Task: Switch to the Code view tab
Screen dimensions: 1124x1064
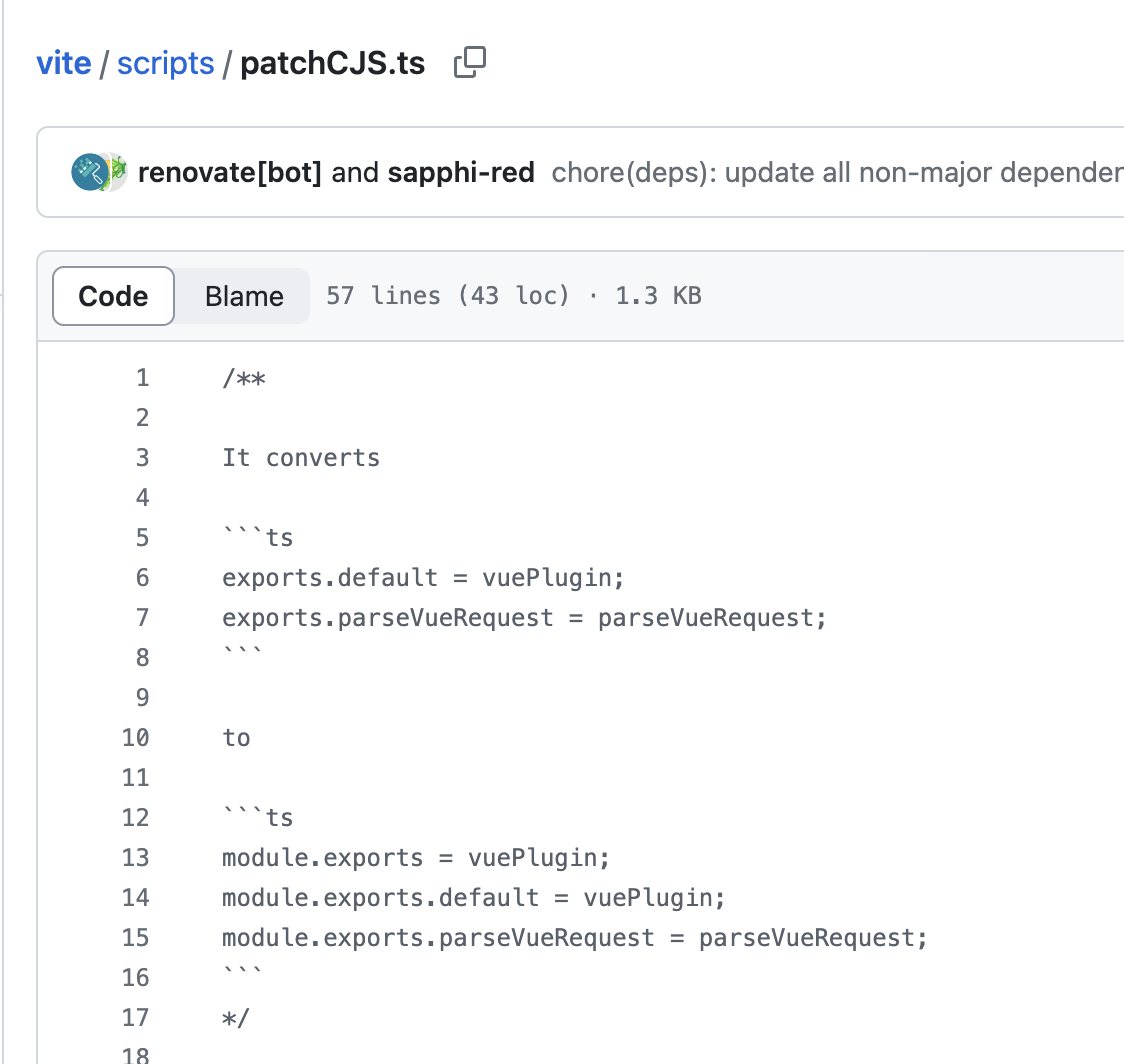Action: [113, 296]
